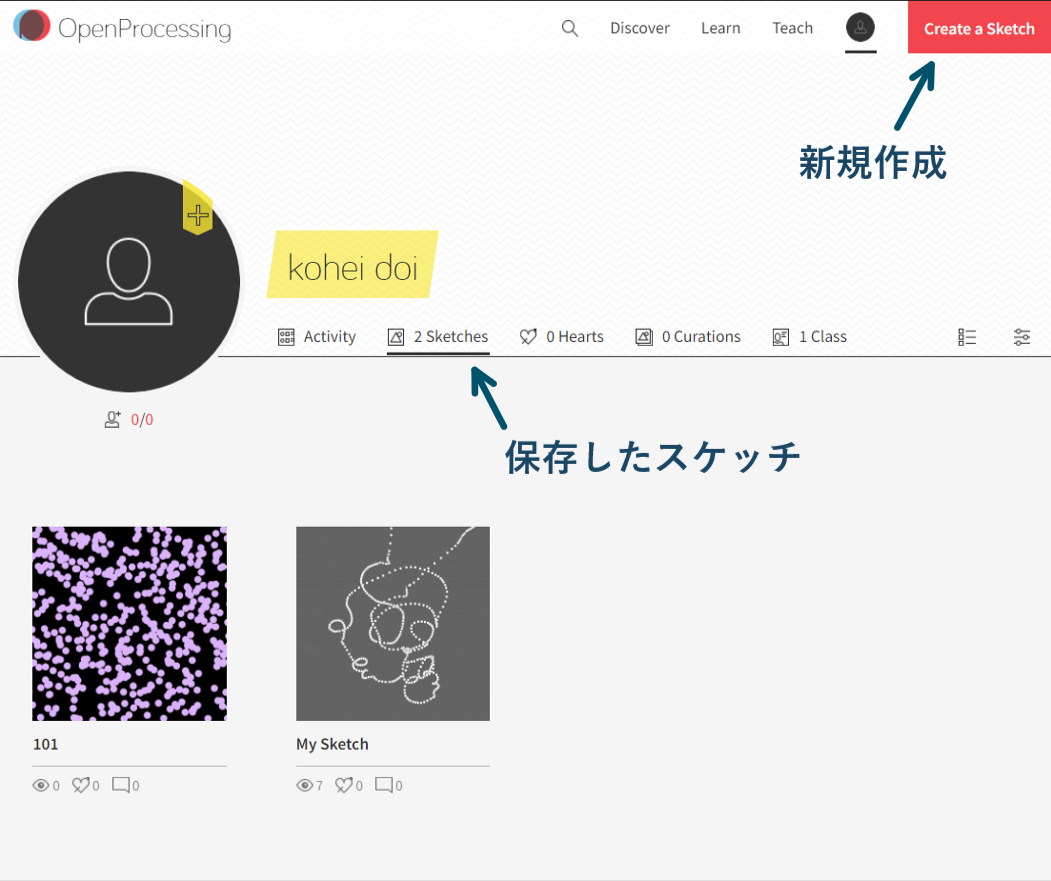Click the large profile avatar image
The height and width of the screenshot is (881, 1051).
coord(129,282)
